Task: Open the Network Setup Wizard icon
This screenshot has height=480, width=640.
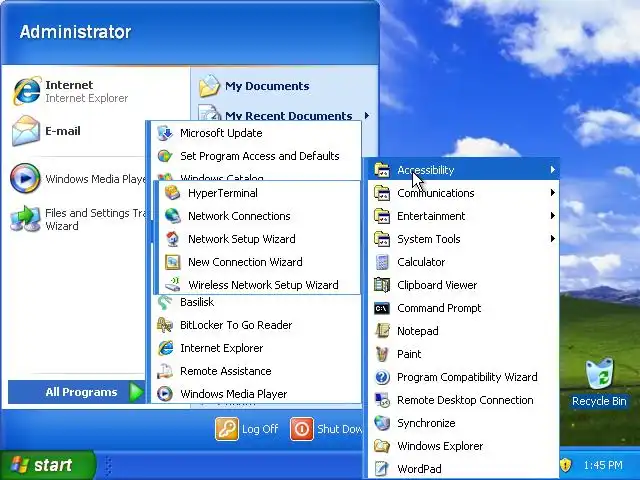Action: 173,239
